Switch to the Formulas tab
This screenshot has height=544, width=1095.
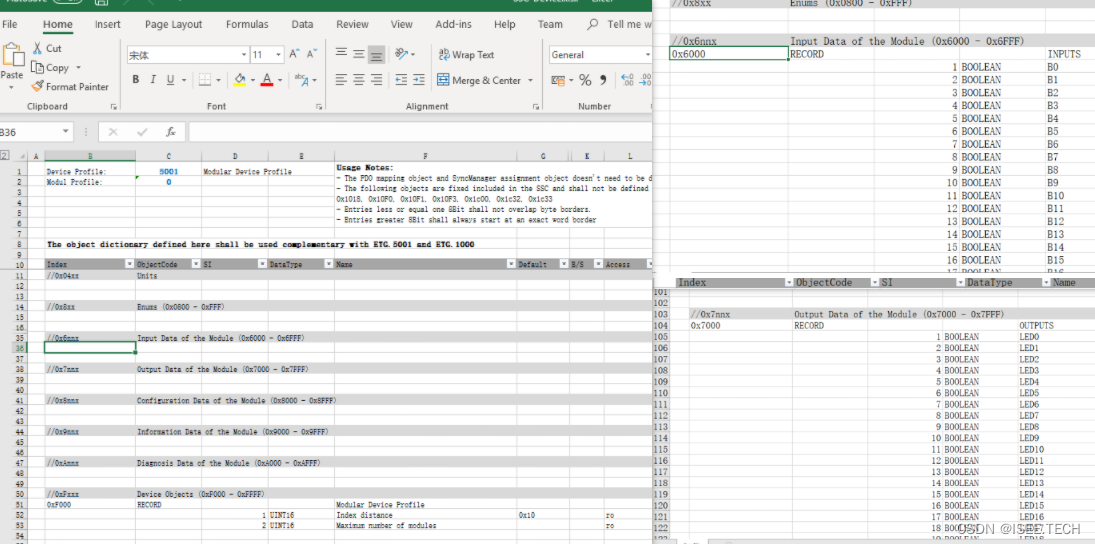(247, 24)
